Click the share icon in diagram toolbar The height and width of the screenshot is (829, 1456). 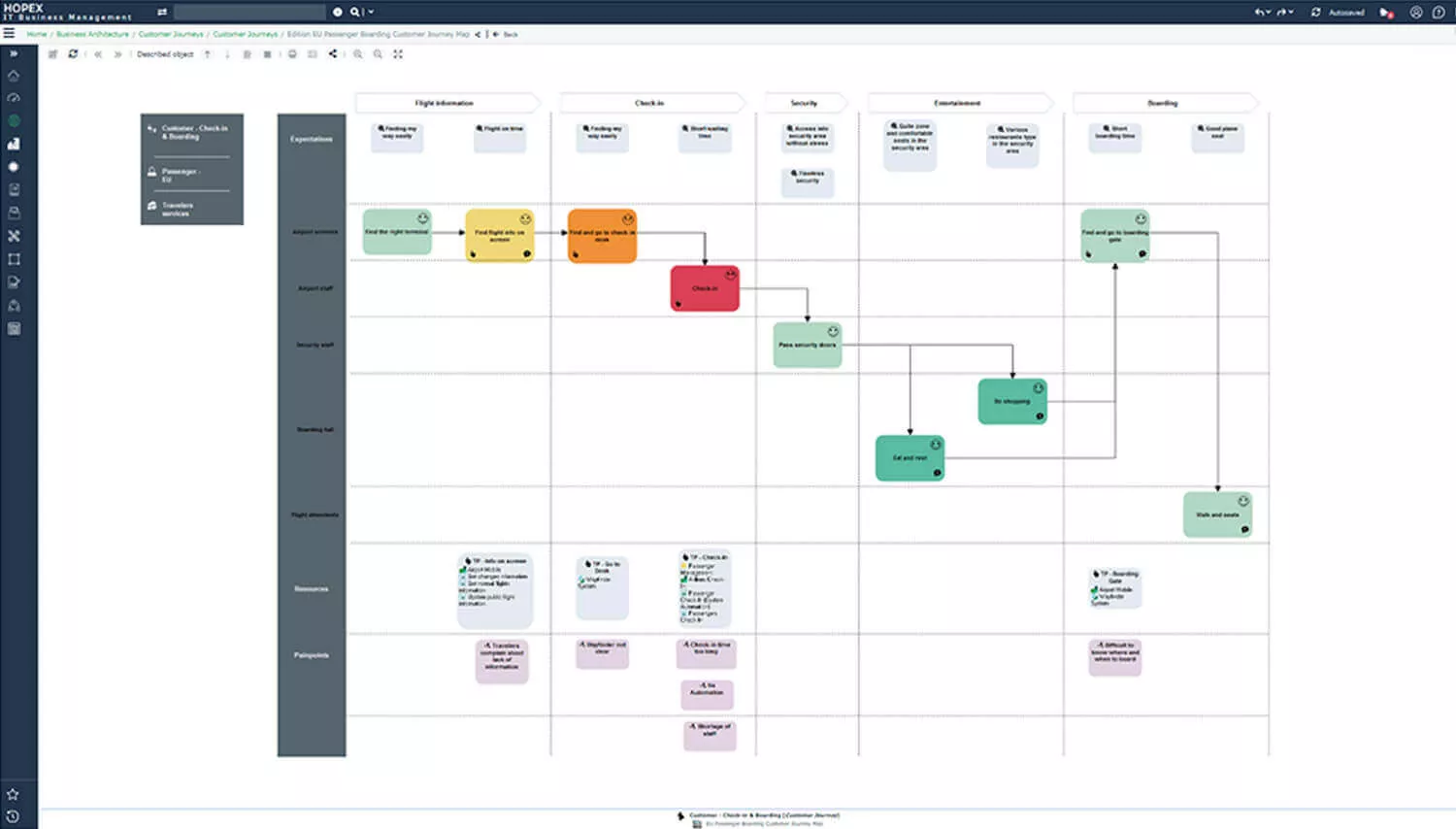point(333,54)
